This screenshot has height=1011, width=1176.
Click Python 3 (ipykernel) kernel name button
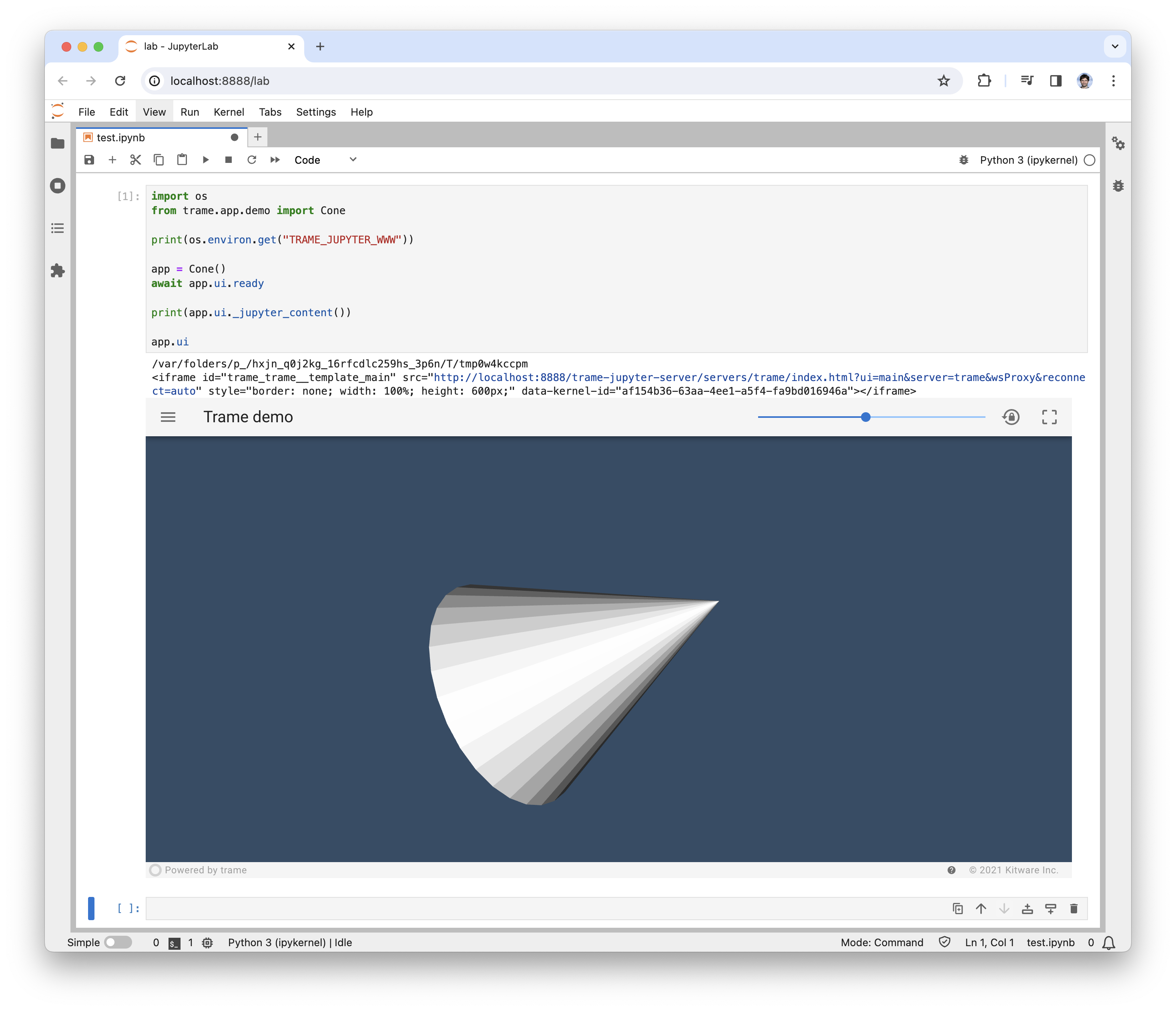click(1028, 160)
